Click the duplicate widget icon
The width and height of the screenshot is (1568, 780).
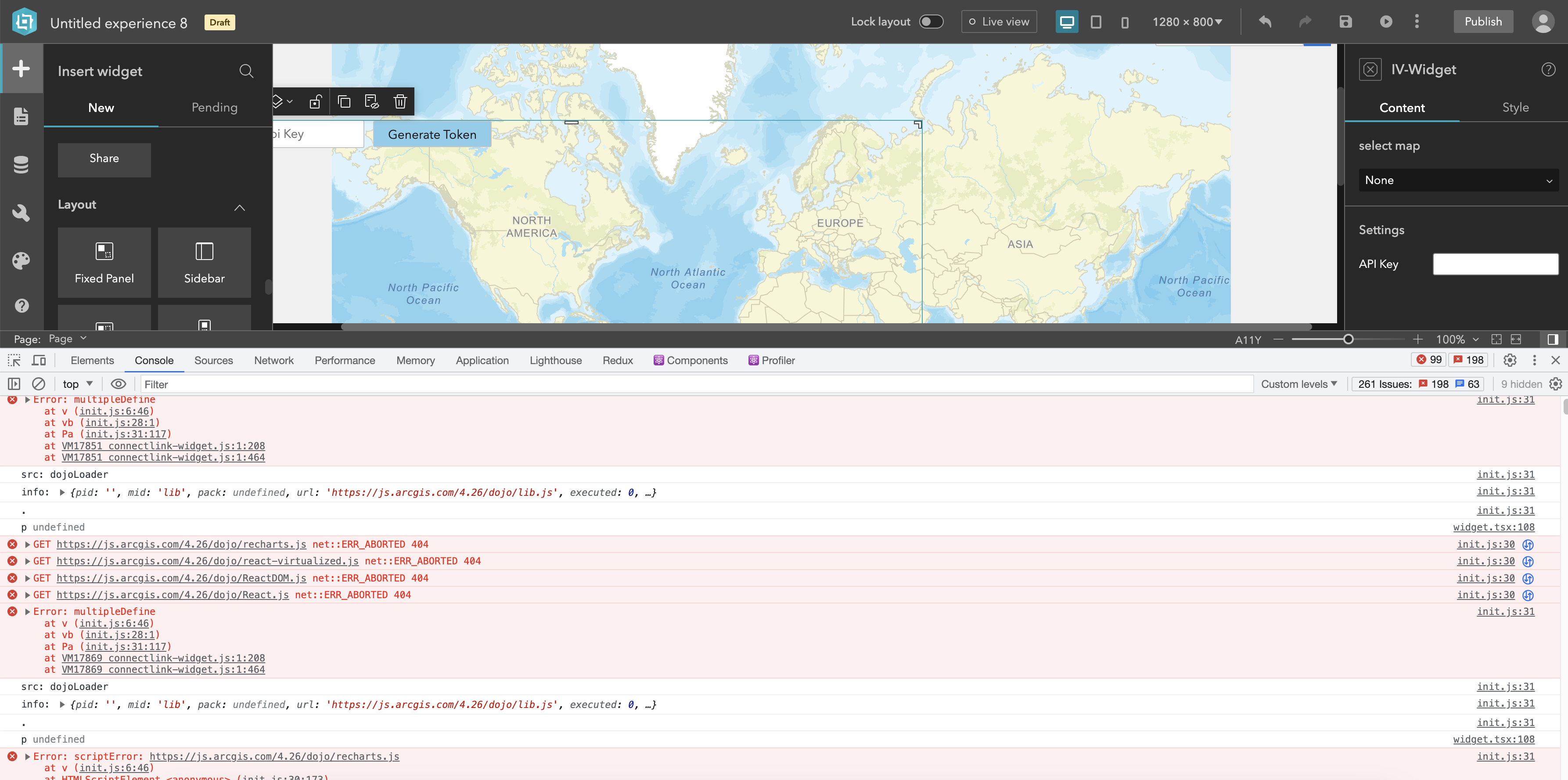pyautogui.click(x=344, y=102)
